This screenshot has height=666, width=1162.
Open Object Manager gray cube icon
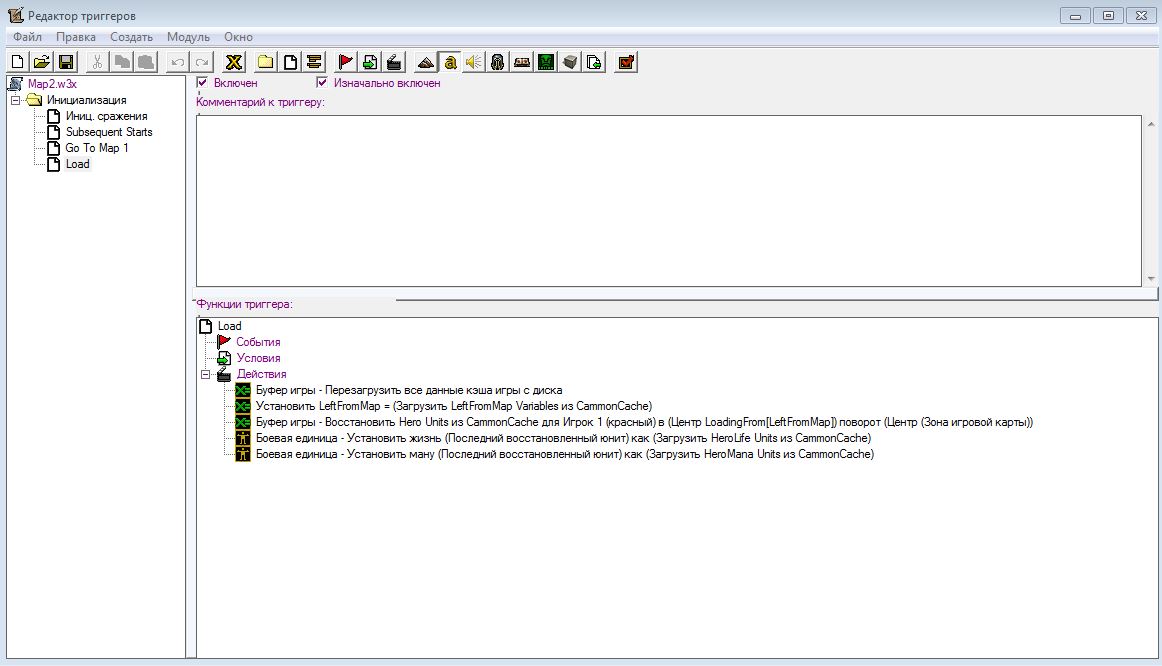(x=570, y=62)
